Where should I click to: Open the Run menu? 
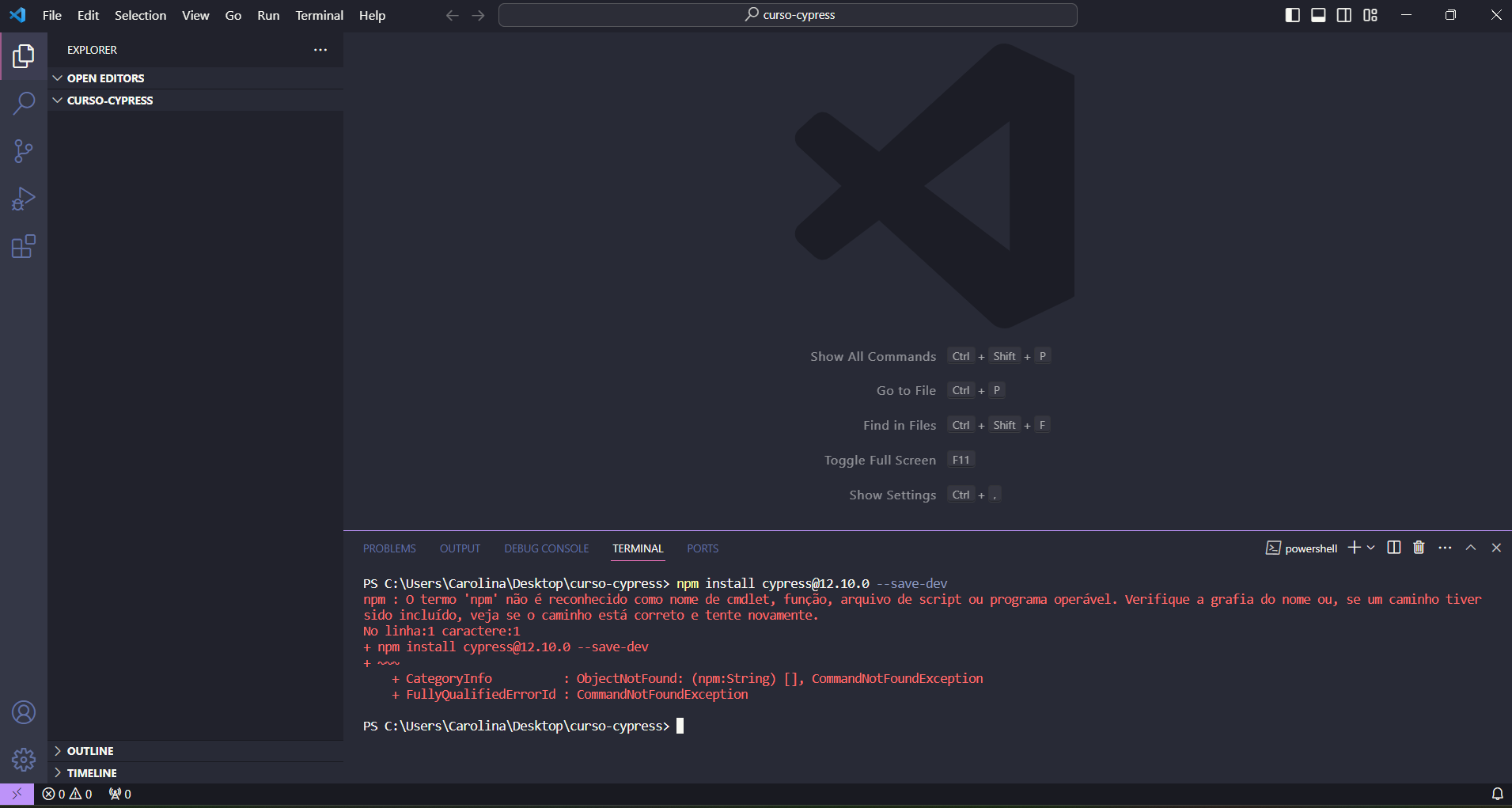click(x=268, y=15)
